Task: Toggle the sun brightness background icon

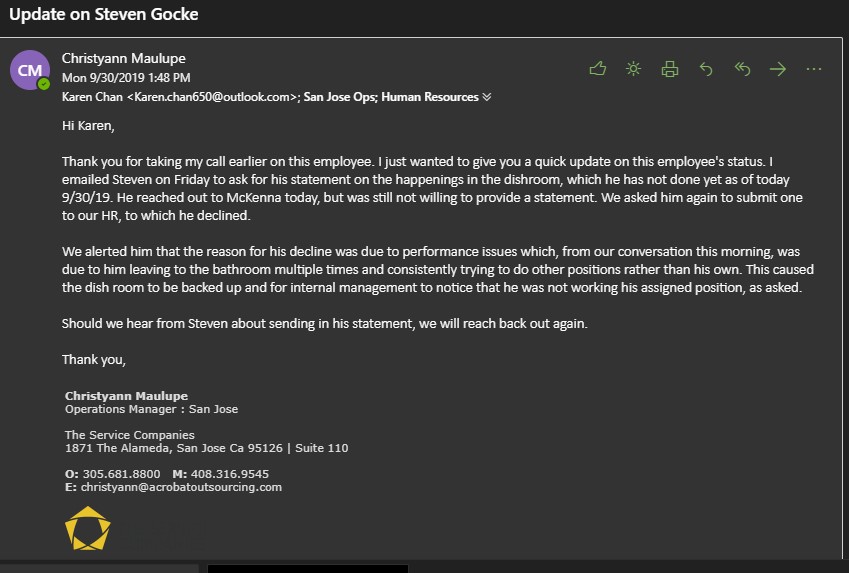Action: point(633,69)
